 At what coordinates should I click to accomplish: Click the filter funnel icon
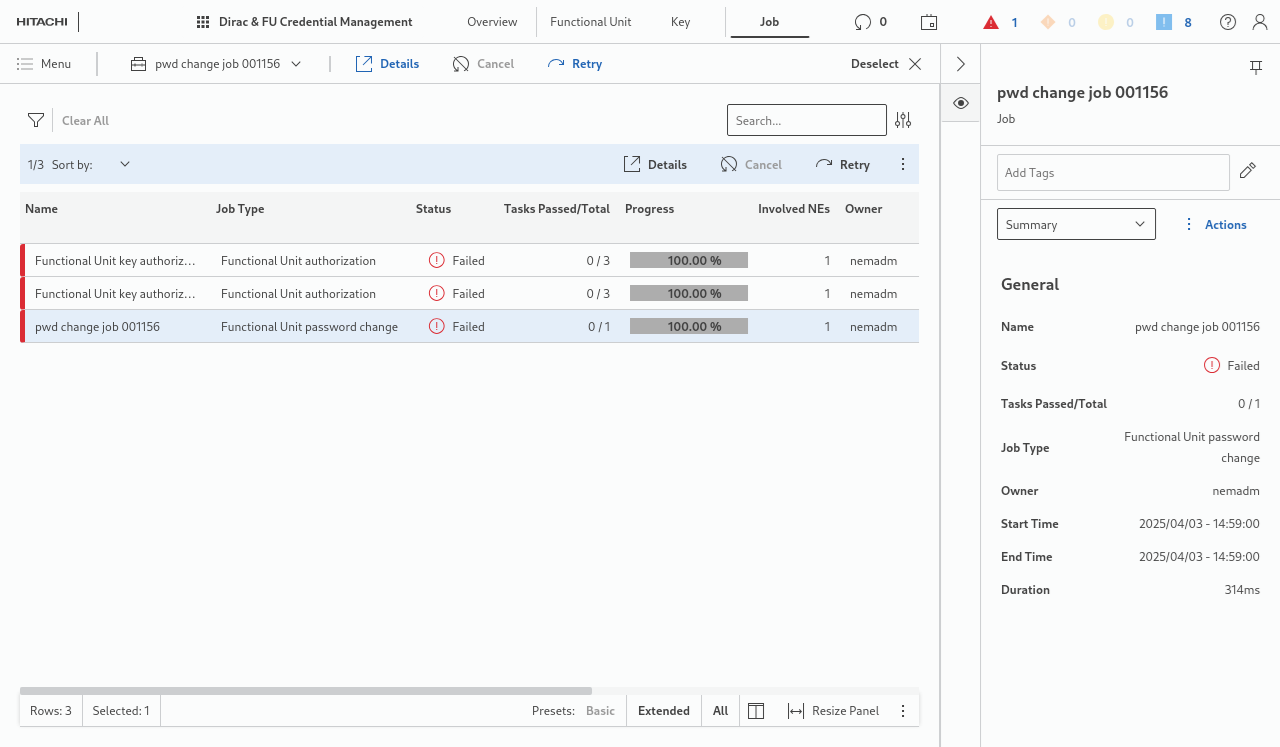[x=36, y=120]
